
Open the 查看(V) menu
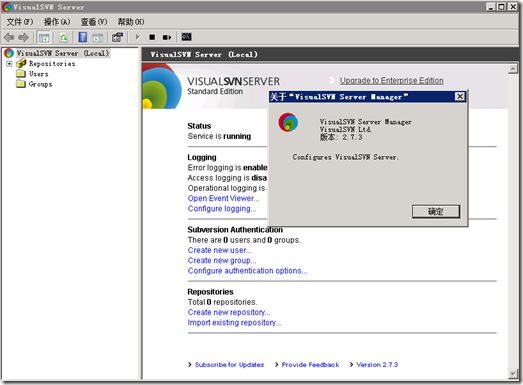94,22
